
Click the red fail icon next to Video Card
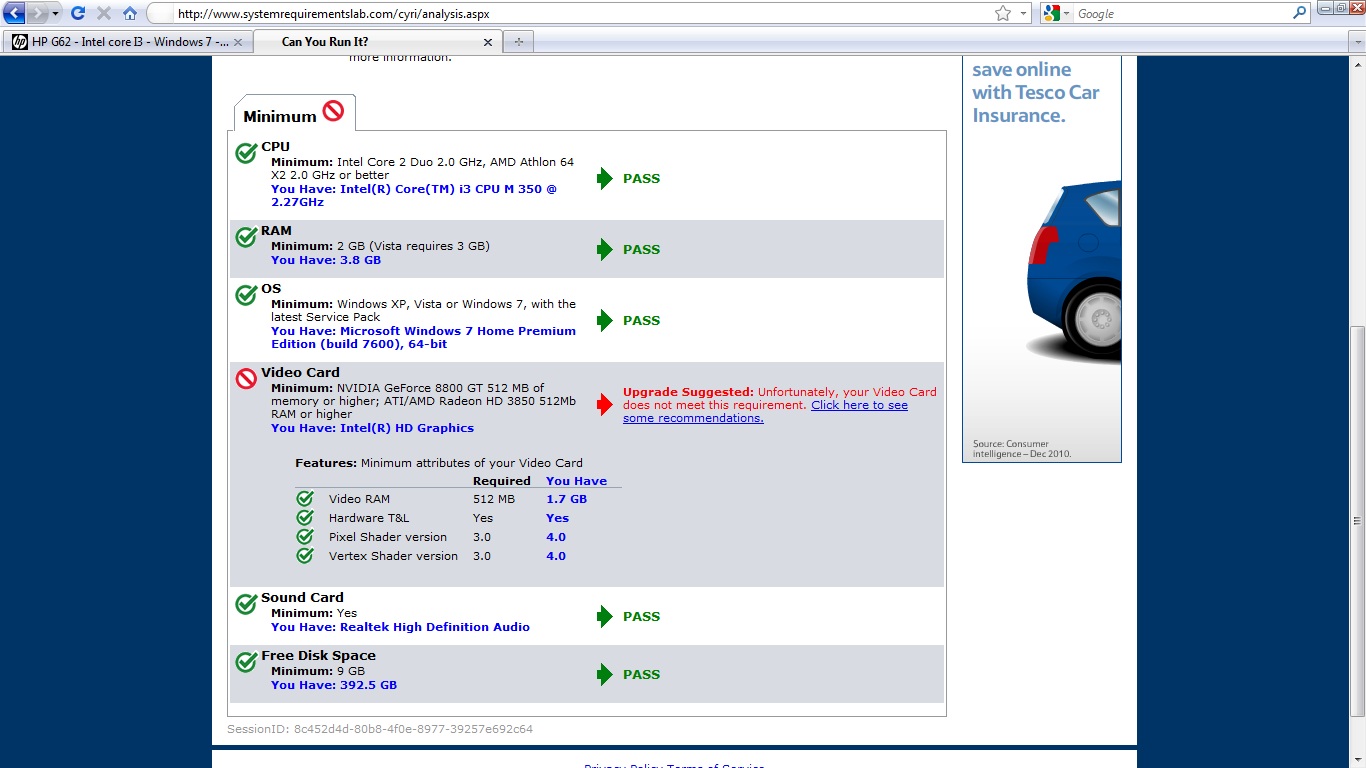pyautogui.click(x=246, y=379)
